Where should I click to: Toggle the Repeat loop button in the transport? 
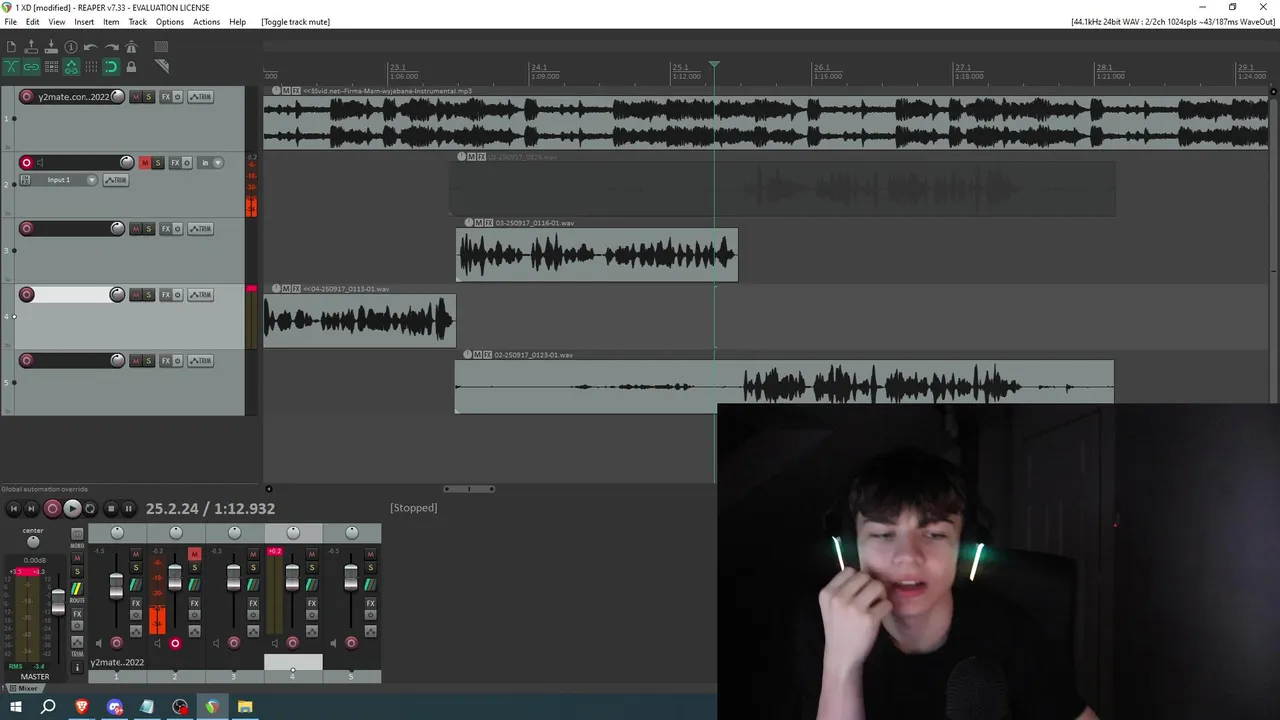90,509
